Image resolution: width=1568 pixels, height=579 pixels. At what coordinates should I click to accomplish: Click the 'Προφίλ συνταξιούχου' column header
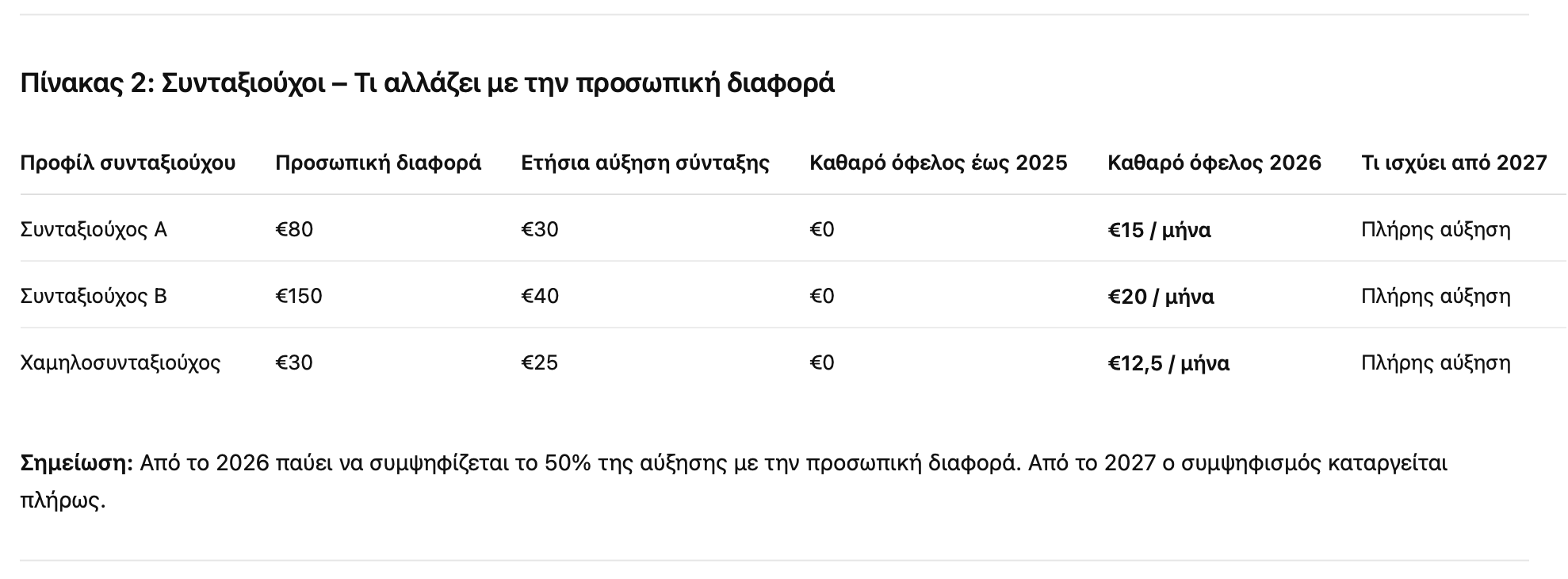(x=128, y=163)
